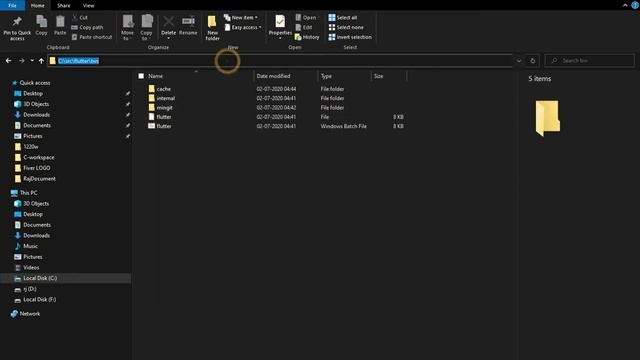Click Edit in Open group
This screenshot has width=640, height=360.
[304, 27]
